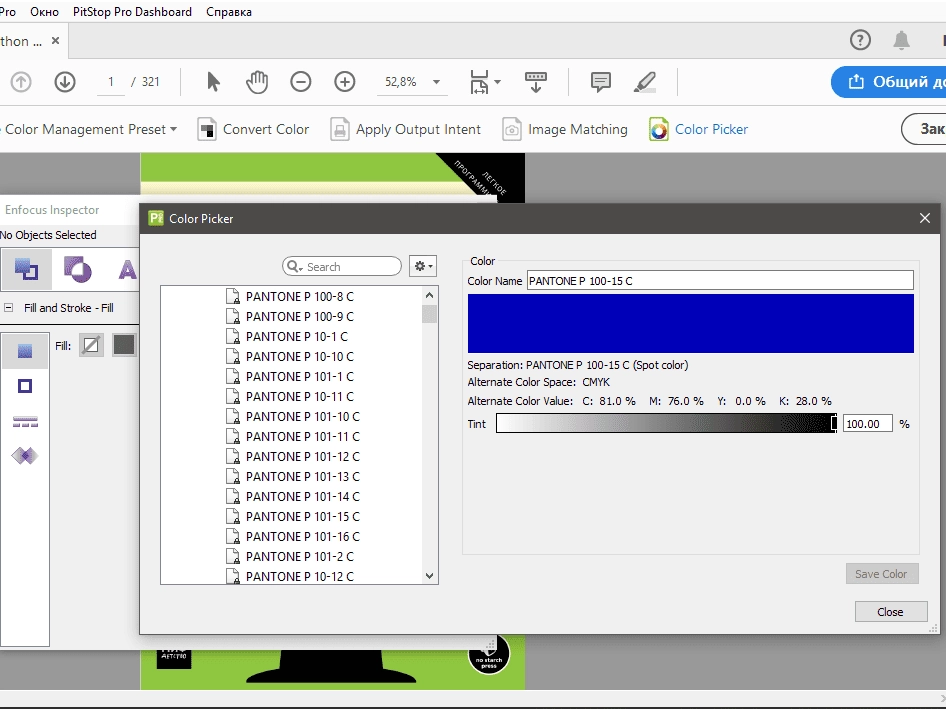
Task: Click Color Picker toolbar item
Action: click(x=699, y=130)
